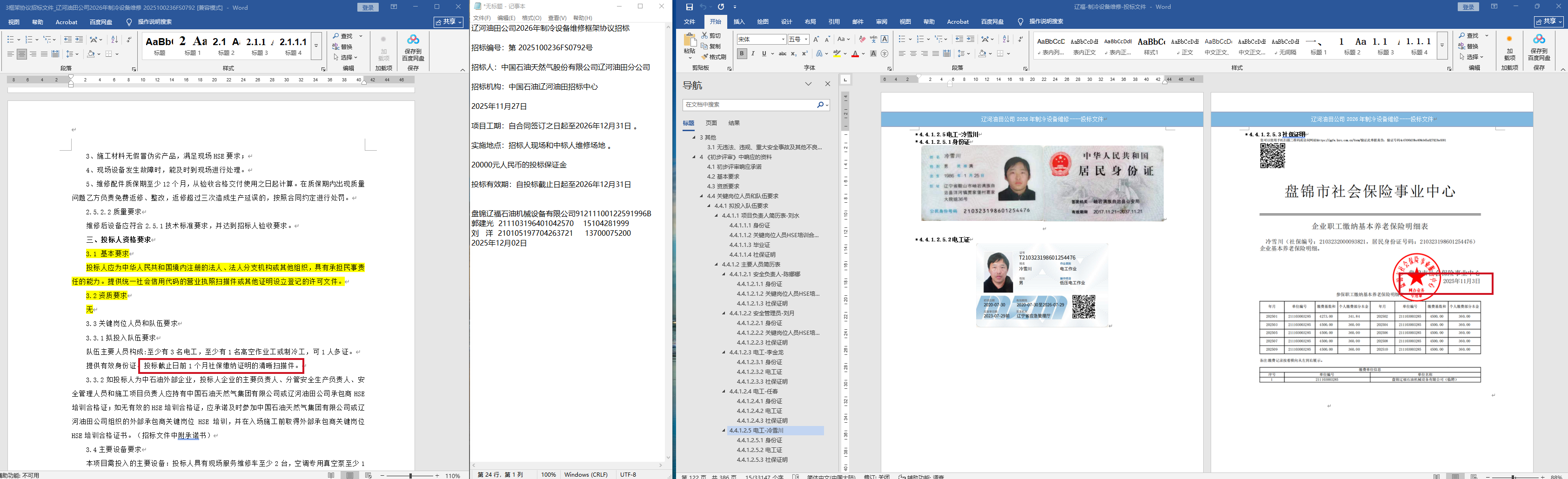Click the Cut (剪切) button in right Word
This screenshot has width=1568, height=479.
pyautogui.click(x=710, y=35)
